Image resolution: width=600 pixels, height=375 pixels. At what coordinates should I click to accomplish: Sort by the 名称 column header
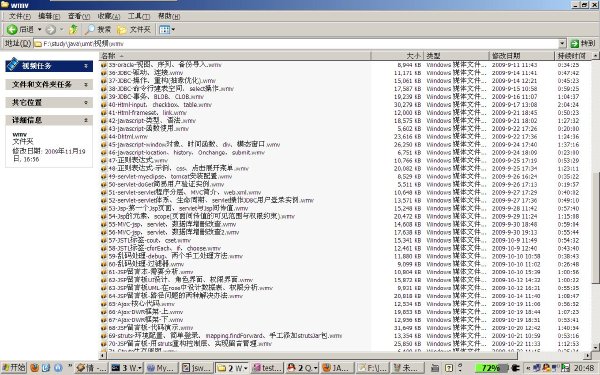[x=235, y=56]
